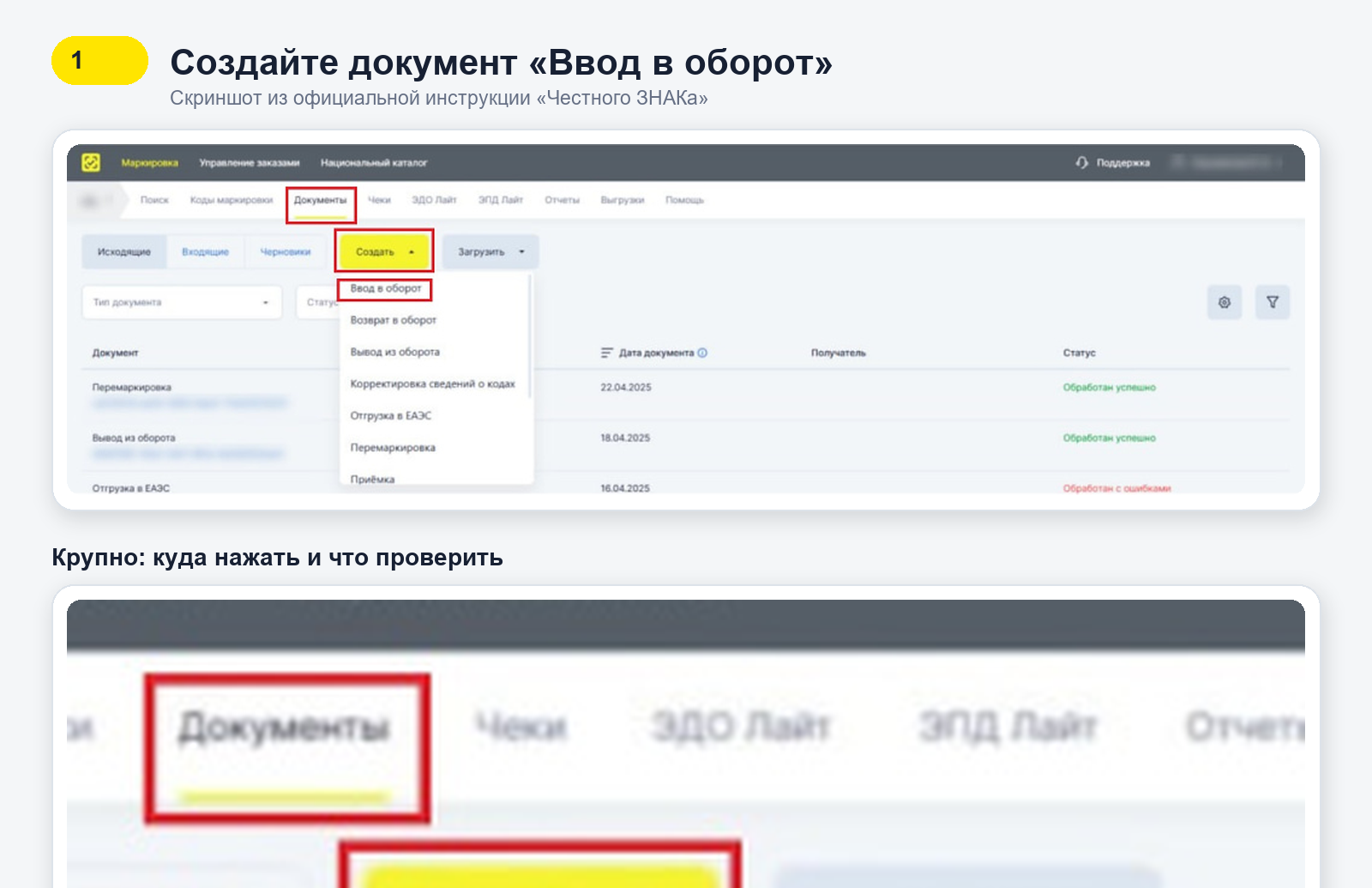Open the Помощь tab
1372x888 pixels.
click(684, 200)
